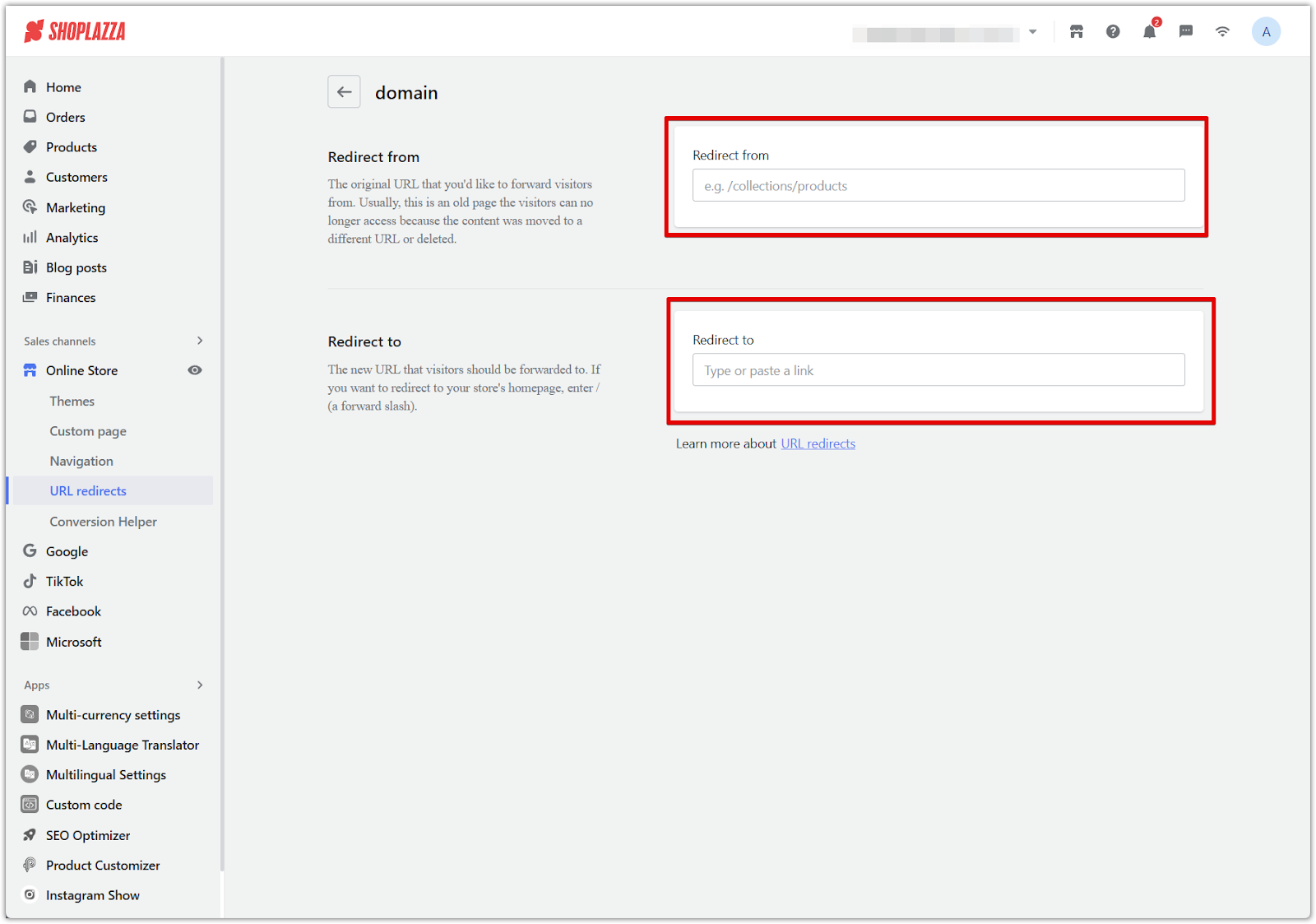Open TikTok label in sidebar
Image resolution: width=1316 pixels, height=924 pixels.
coord(65,582)
